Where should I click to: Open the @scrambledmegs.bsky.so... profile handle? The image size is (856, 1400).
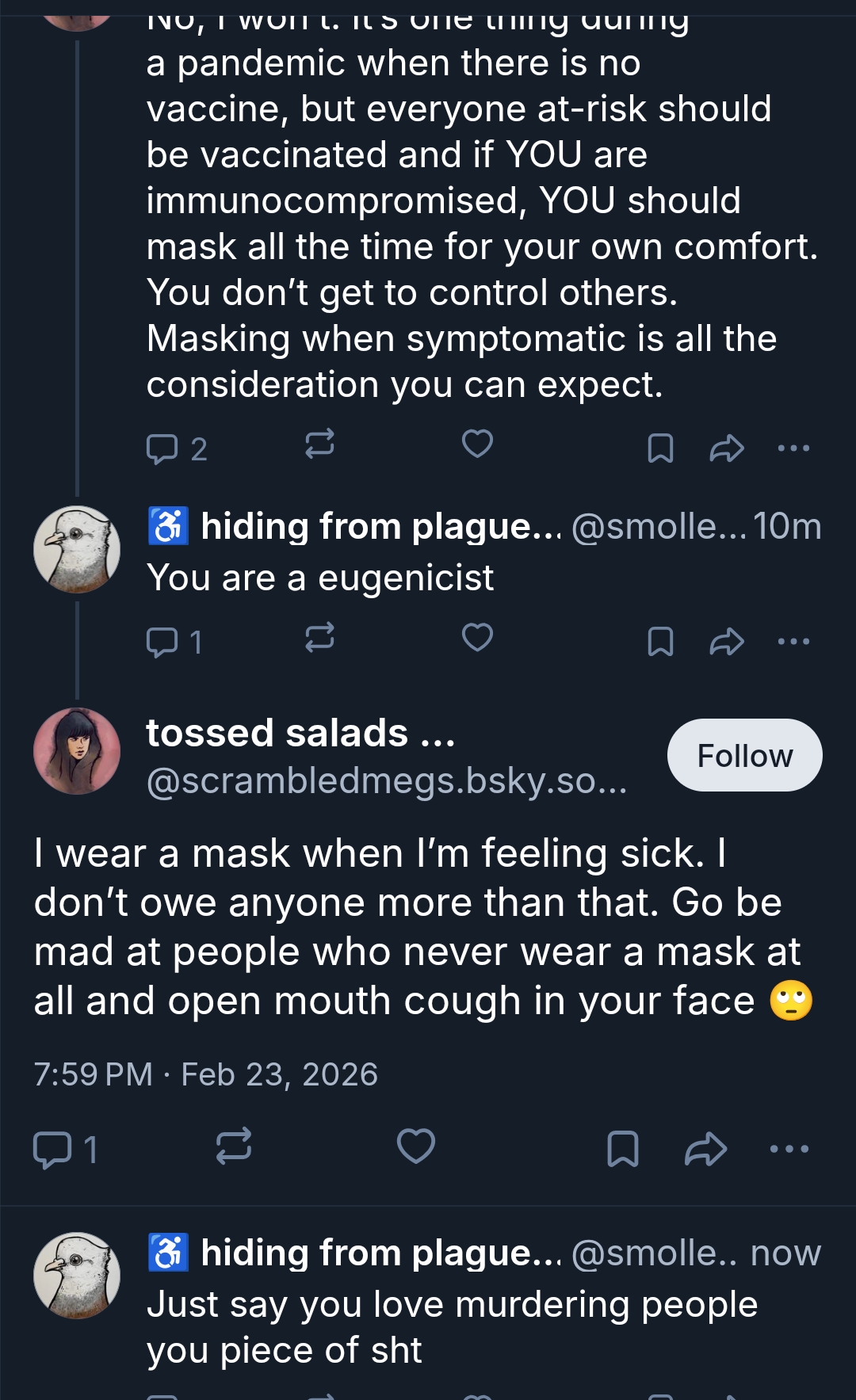pos(387,781)
